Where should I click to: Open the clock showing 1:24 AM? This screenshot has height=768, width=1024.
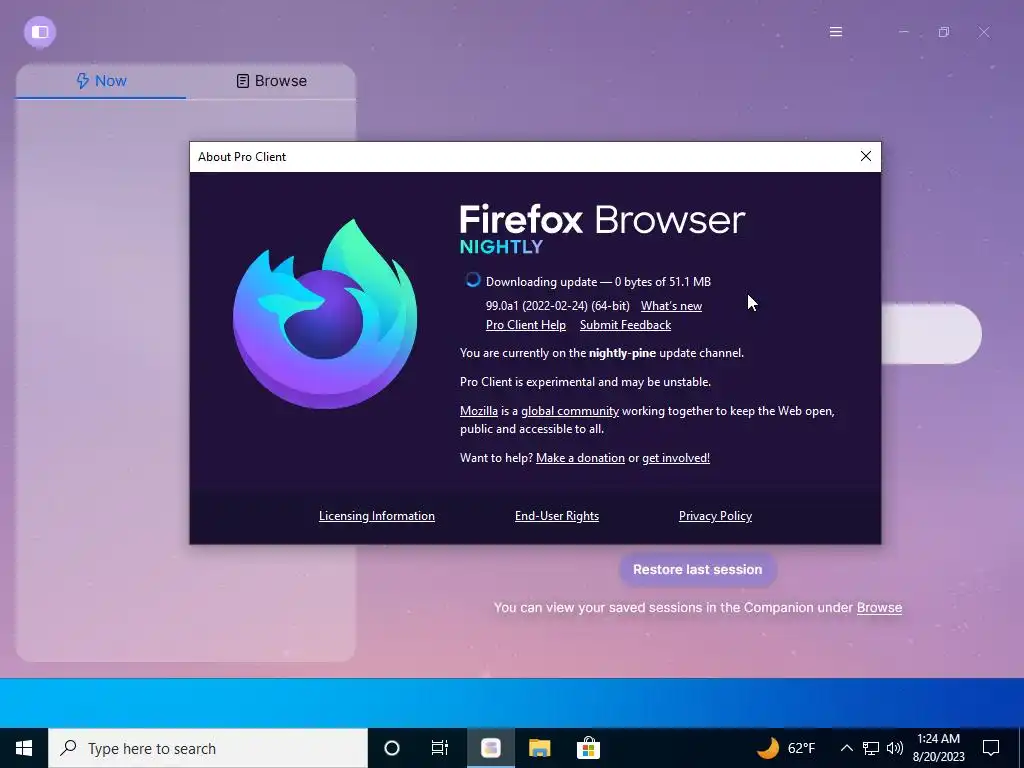[938, 748]
